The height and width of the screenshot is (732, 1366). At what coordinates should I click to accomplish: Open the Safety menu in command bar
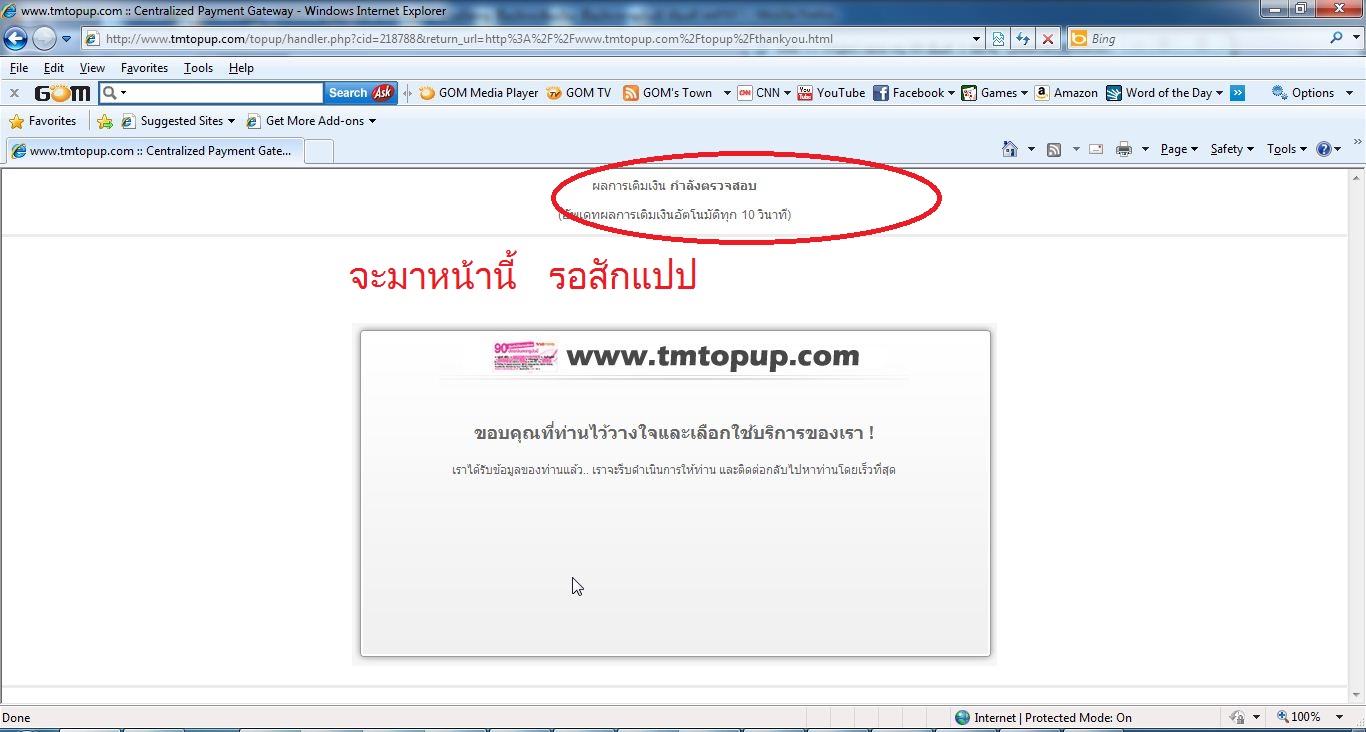(x=1232, y=149)
